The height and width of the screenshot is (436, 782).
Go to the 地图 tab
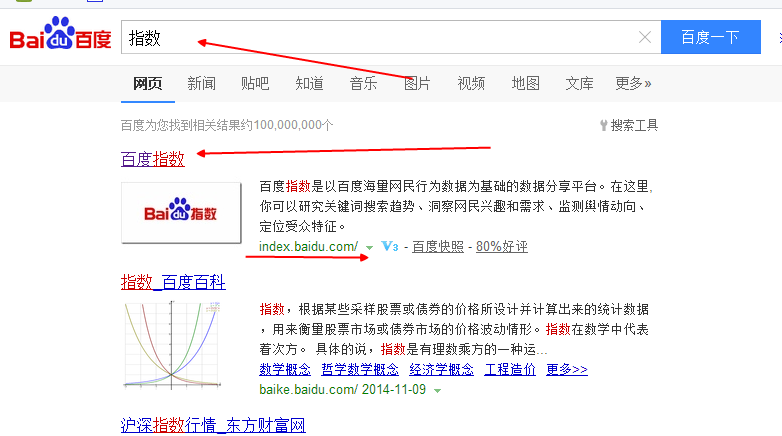pyautogui.click(x=525, y=83)
